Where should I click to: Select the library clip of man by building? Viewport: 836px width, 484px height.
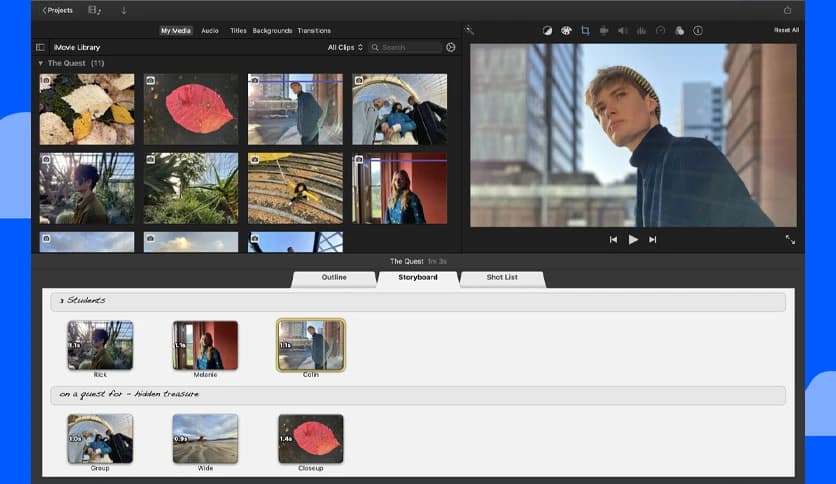295,109
